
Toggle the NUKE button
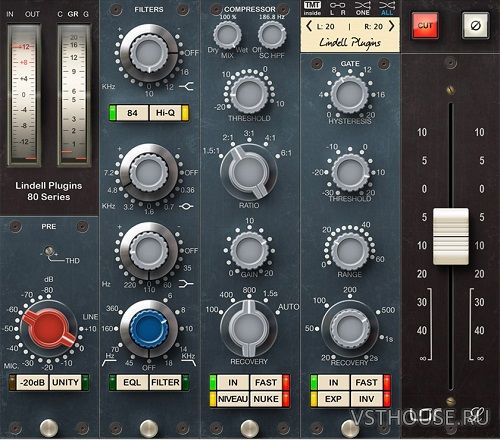point(266,399)
